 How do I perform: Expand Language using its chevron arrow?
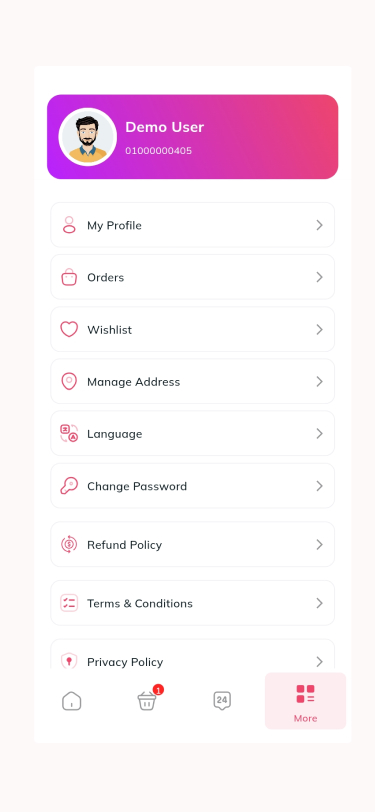click(x=320, y=433)
